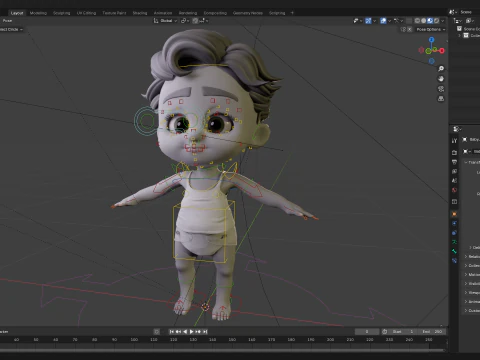Play the animation forward
480x360 pixels.
(x=191, y=332)
